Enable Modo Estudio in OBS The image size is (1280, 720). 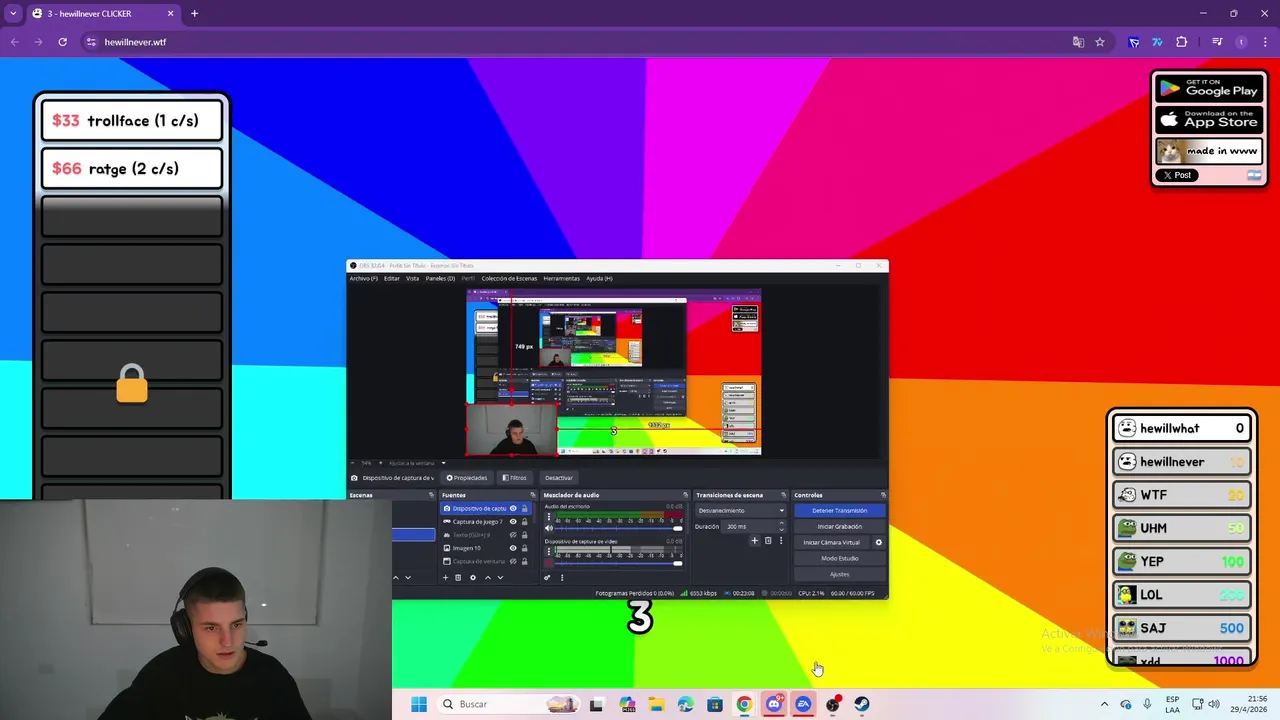click(x=840, y=559)
